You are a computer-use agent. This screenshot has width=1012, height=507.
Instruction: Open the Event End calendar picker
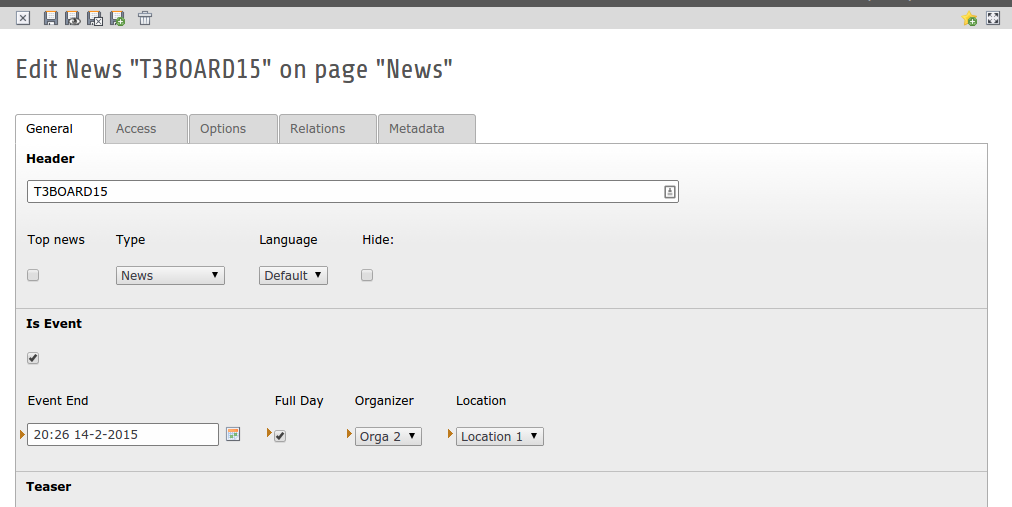tap(233, 434)
